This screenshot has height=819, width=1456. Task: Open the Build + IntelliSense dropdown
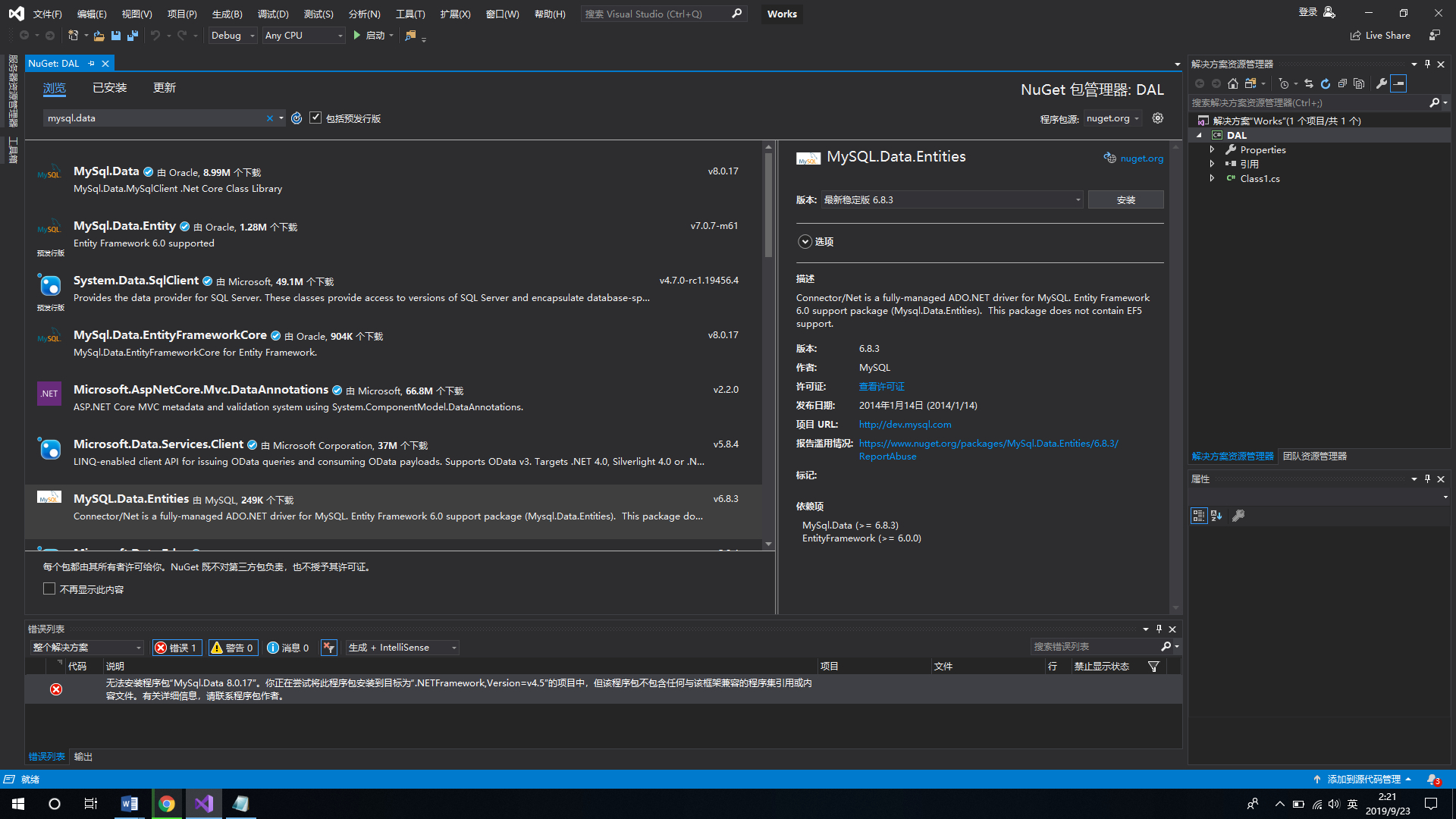[x=403, y=648]
